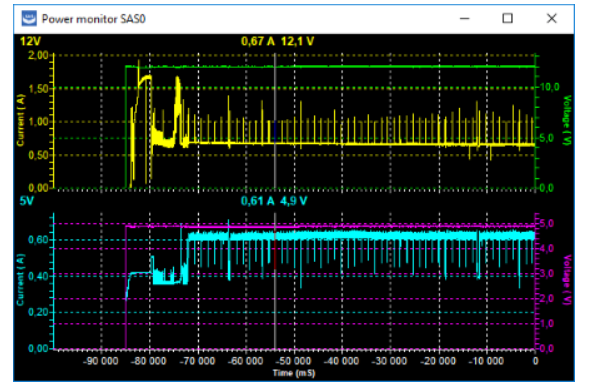This screenshot has width=590, height=382.
Task: Click the 5,0 value on magenta voltage axis
Action: pyautogui.click(x=547, y=224)
